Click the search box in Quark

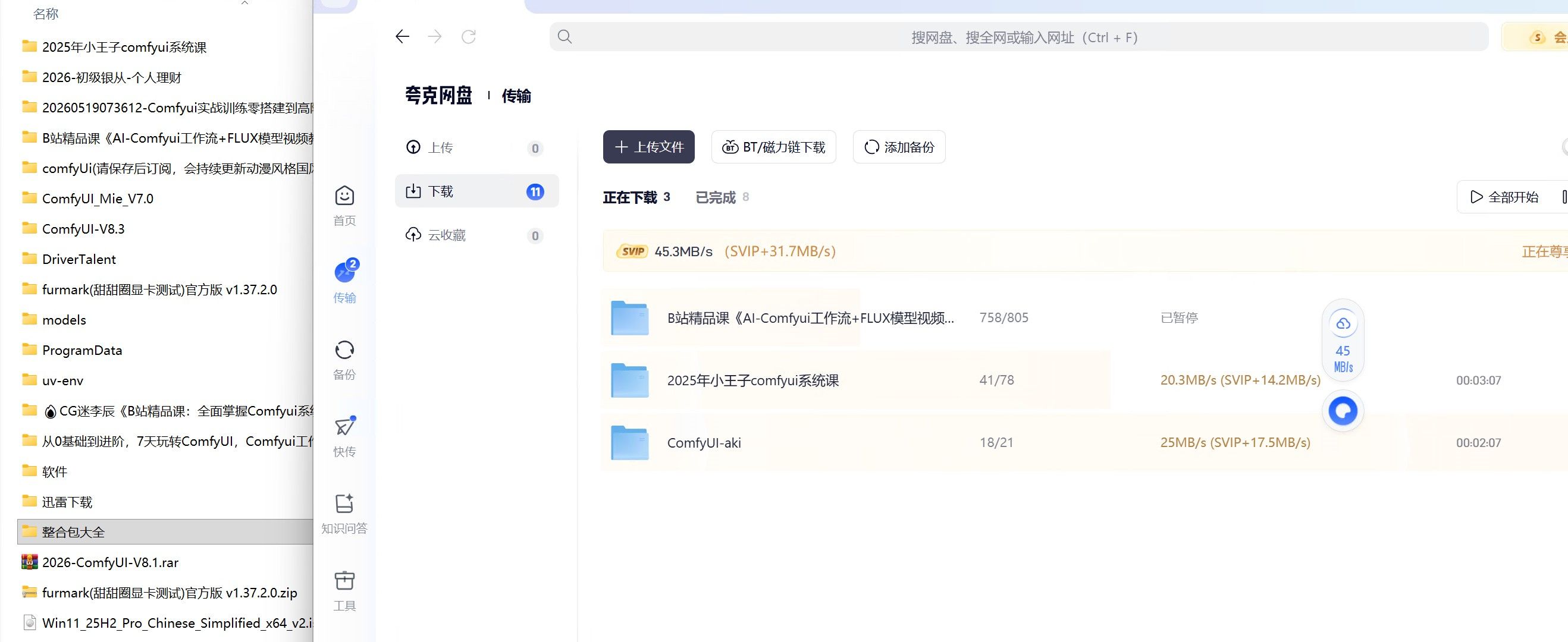click(1019, 37)
